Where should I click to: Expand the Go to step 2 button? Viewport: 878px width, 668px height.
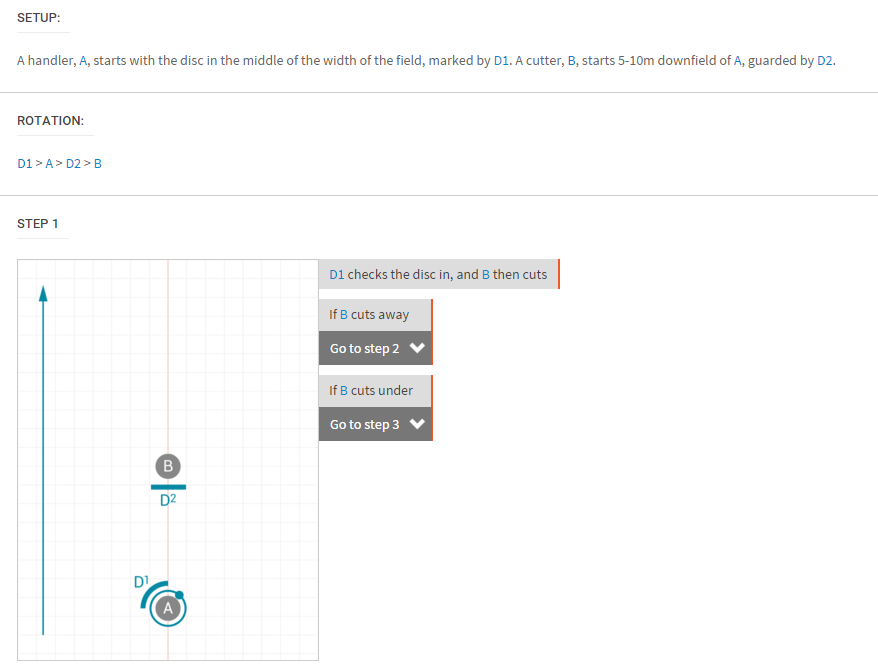pyautogui.click(x=375, y=348)
